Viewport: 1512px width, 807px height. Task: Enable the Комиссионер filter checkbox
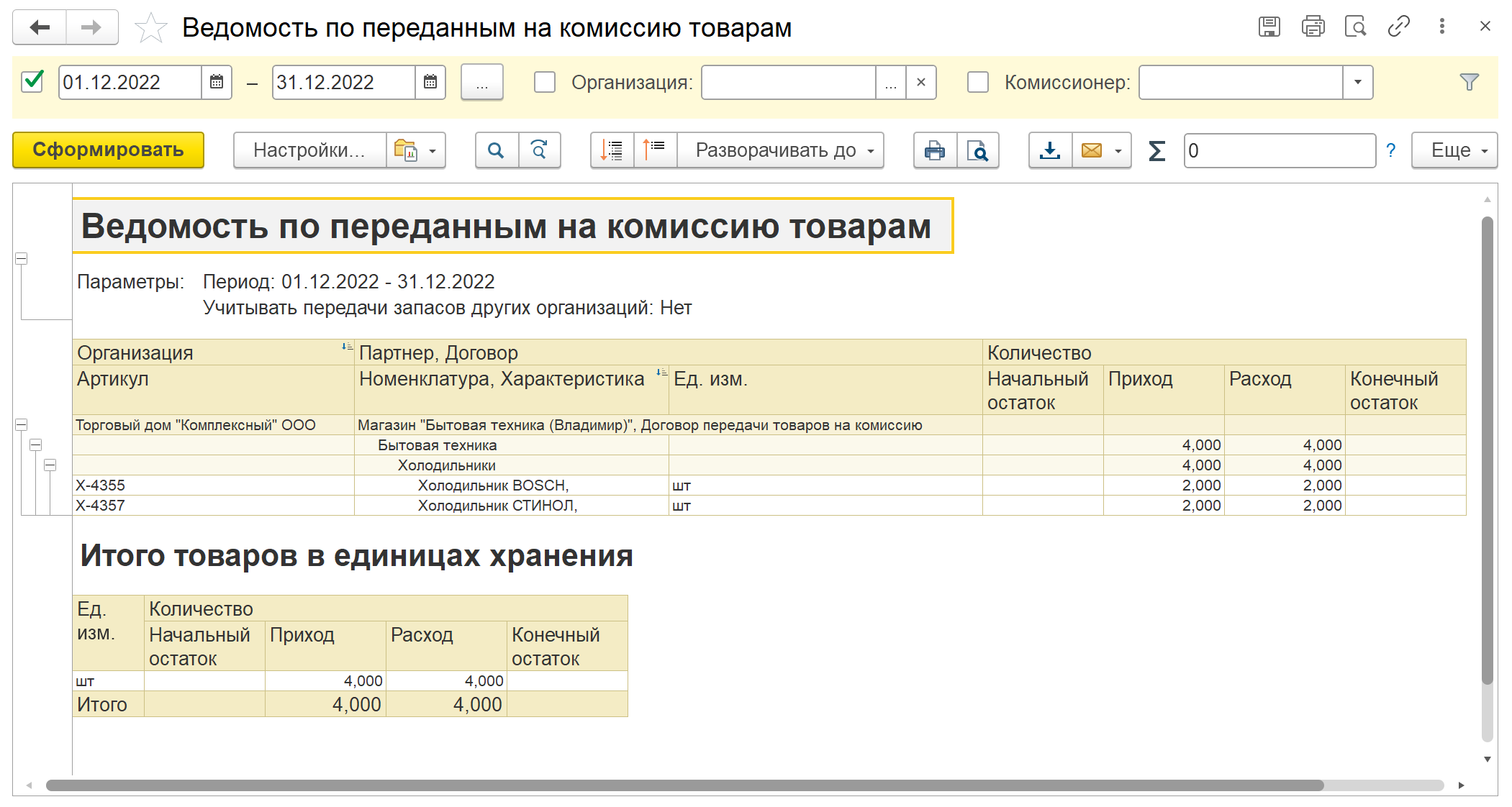(x=977, y=82)
